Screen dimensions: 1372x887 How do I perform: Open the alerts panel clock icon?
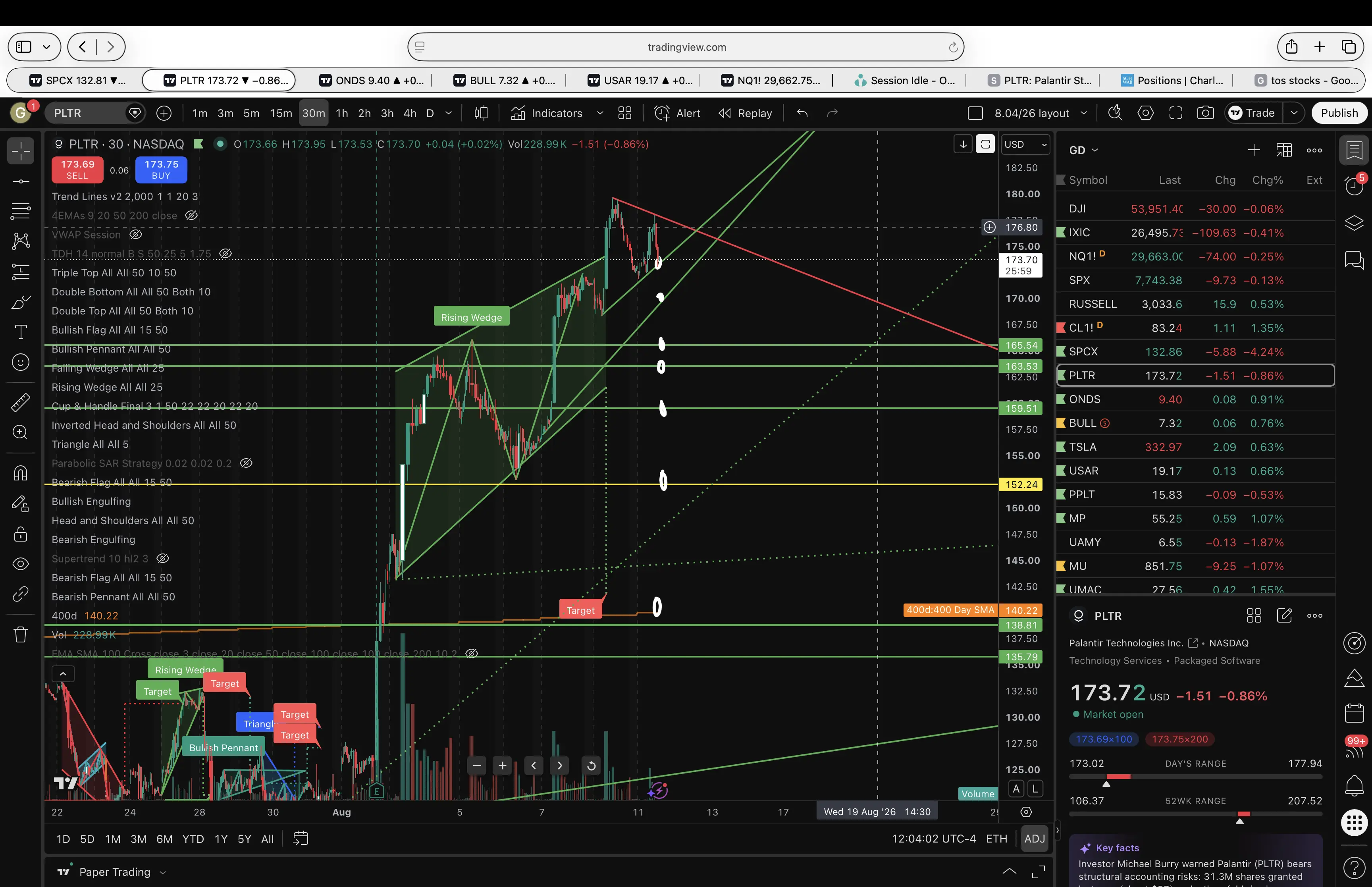coord(1354,185)
